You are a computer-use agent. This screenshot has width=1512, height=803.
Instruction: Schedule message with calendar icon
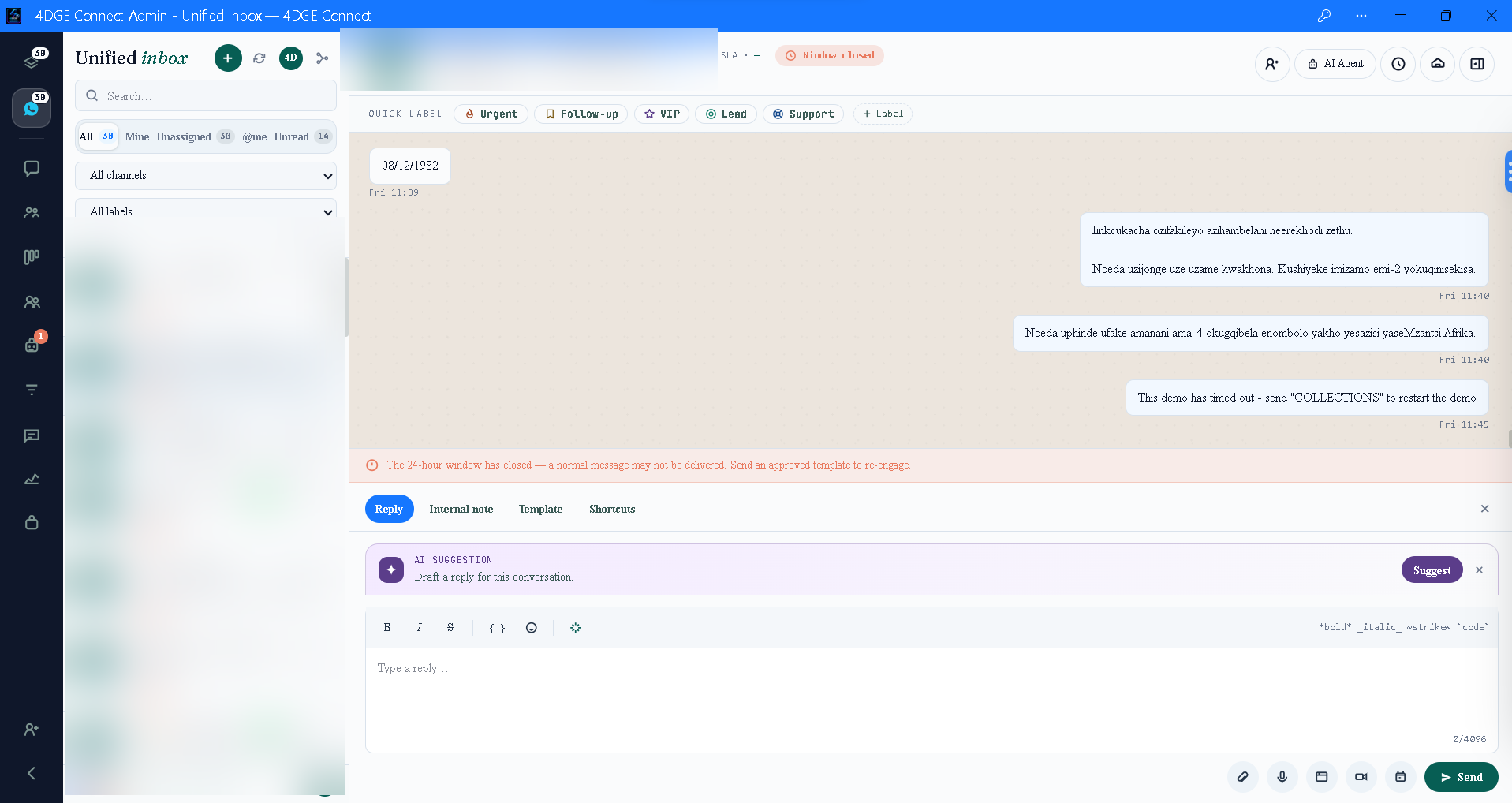click(1400, 777)
